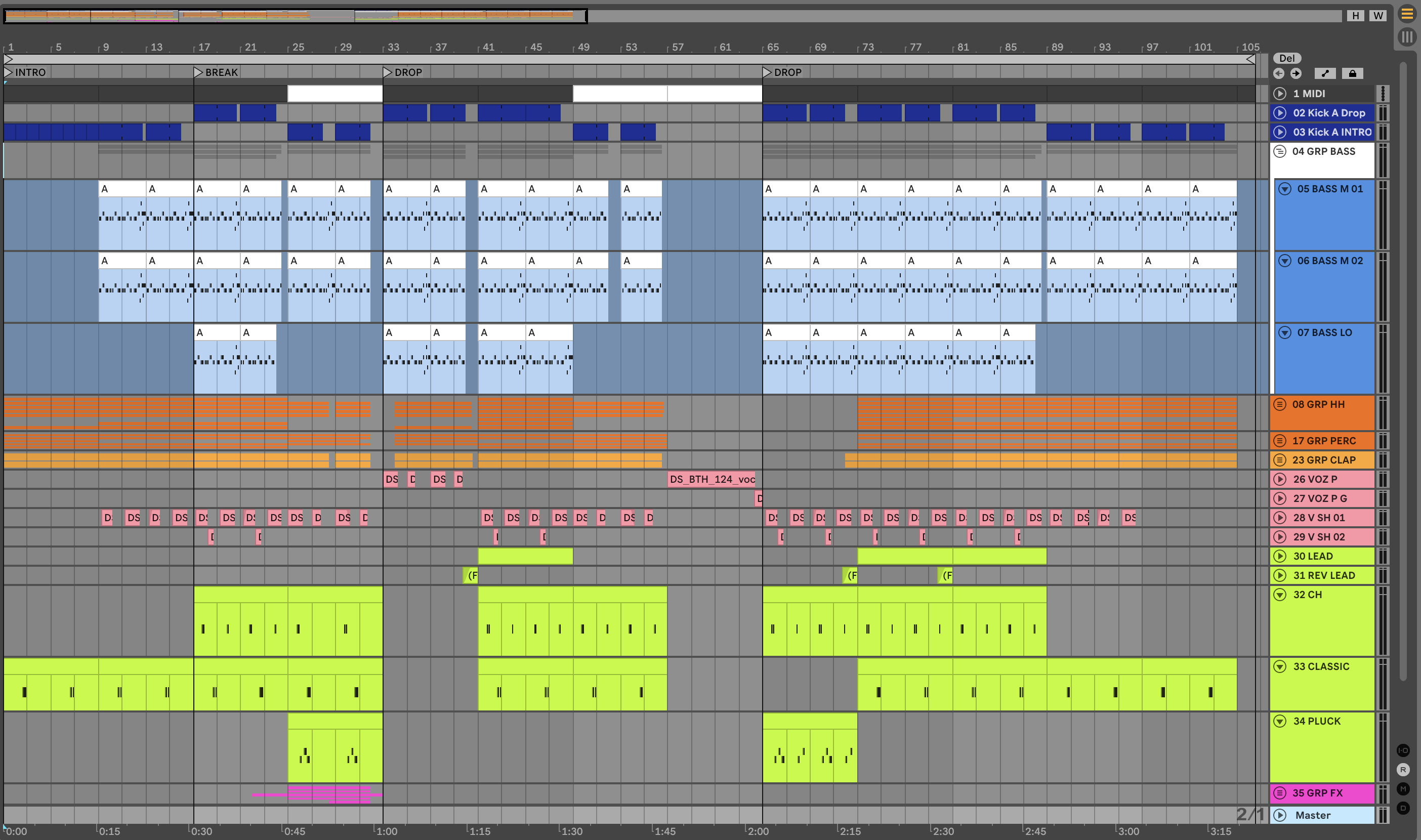
Task: Unfold the 08 GRP HH group track
Action: [x=1279, y=405]
